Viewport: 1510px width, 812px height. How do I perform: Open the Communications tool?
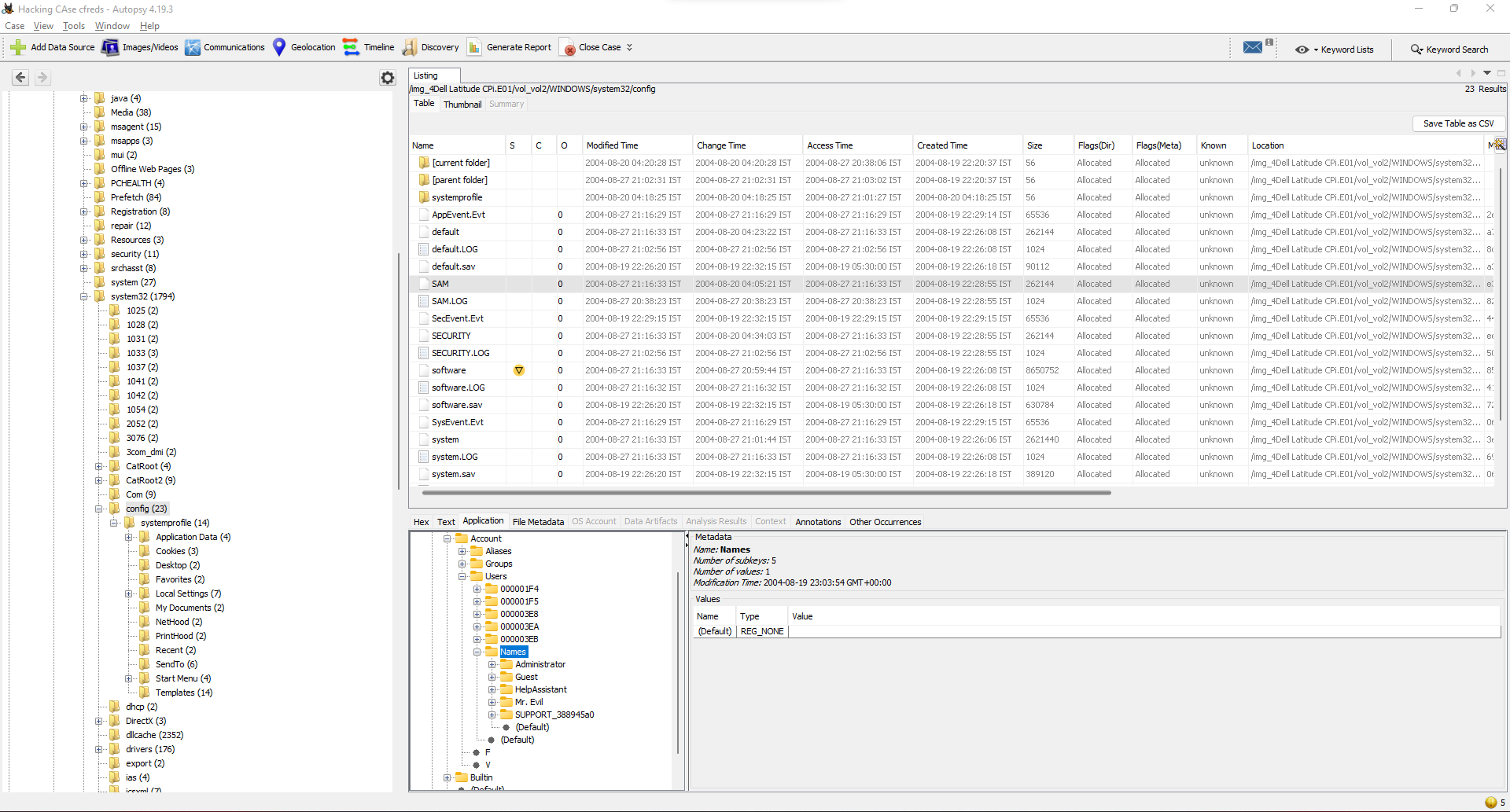(225, 47)
